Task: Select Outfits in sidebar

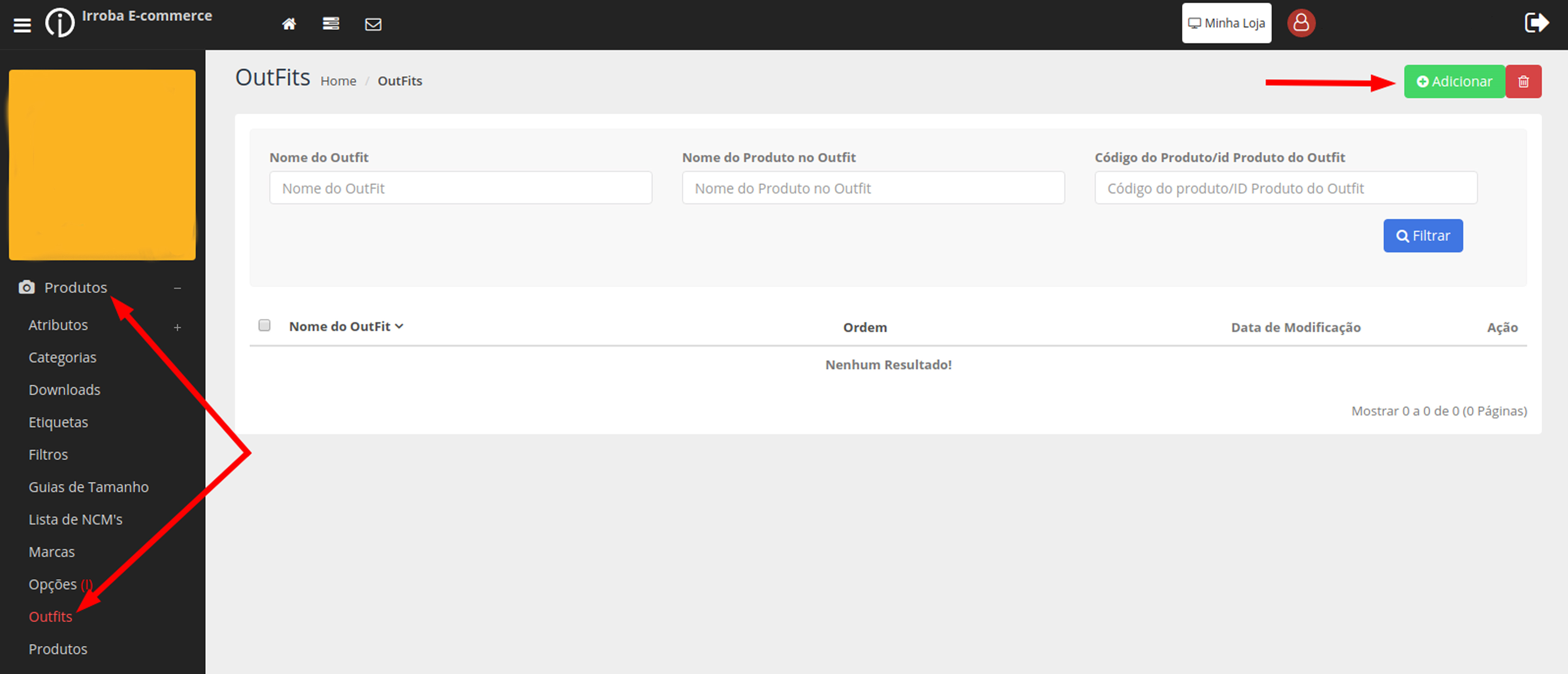Action: pyautogui.click(x=50, y=617)
